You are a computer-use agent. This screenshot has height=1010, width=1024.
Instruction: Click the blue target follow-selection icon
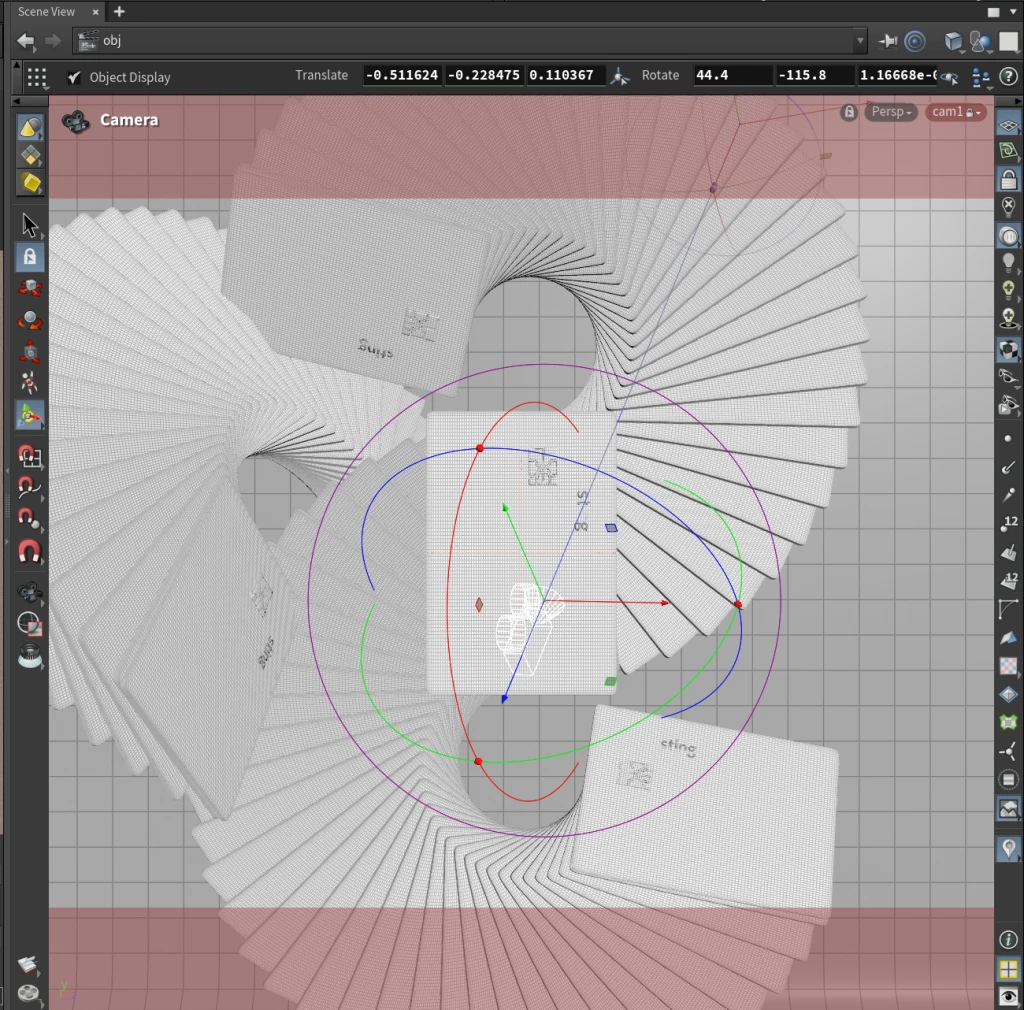coord(915,41)
